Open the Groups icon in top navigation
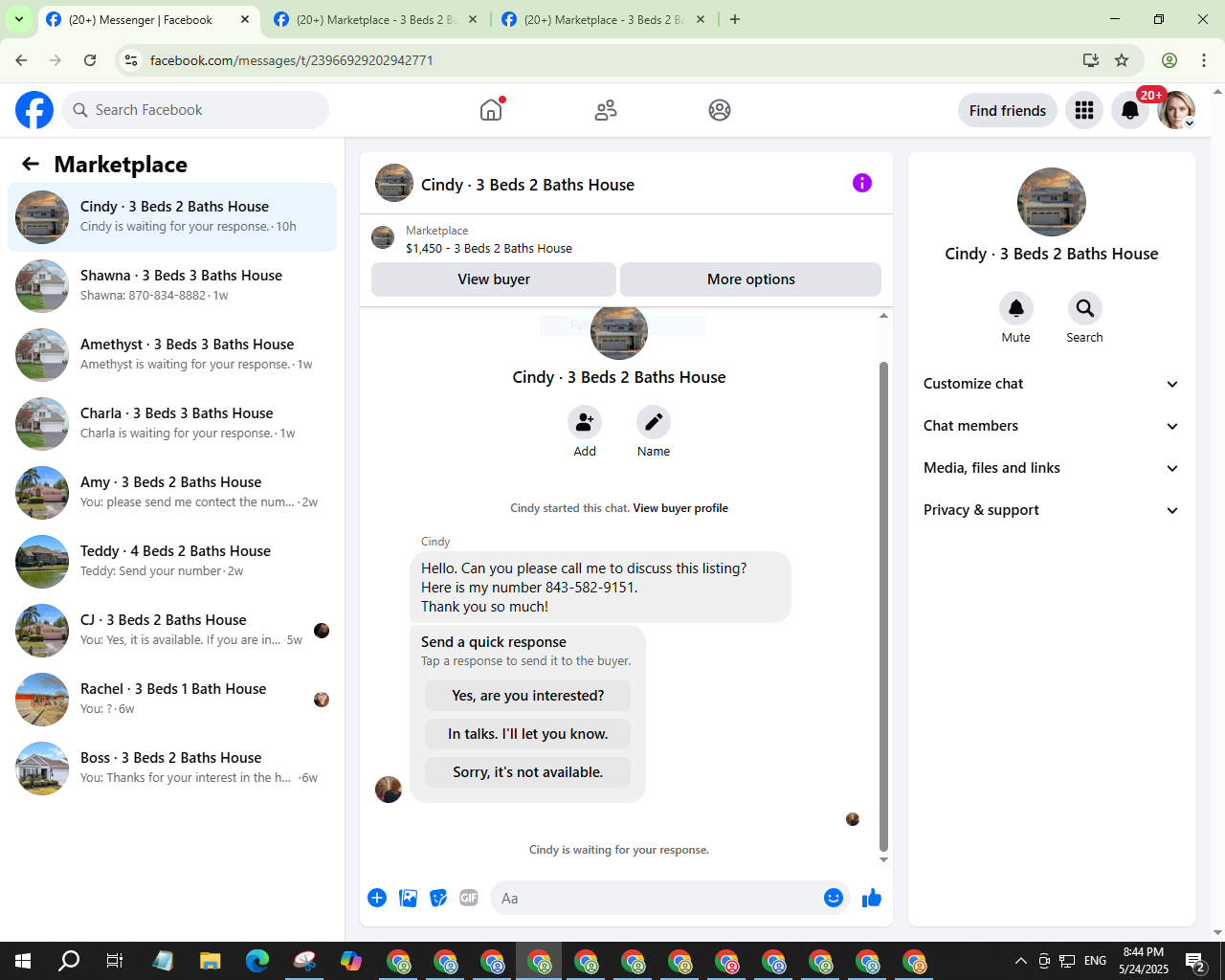 pyautogui.click(x=720, y=110)
